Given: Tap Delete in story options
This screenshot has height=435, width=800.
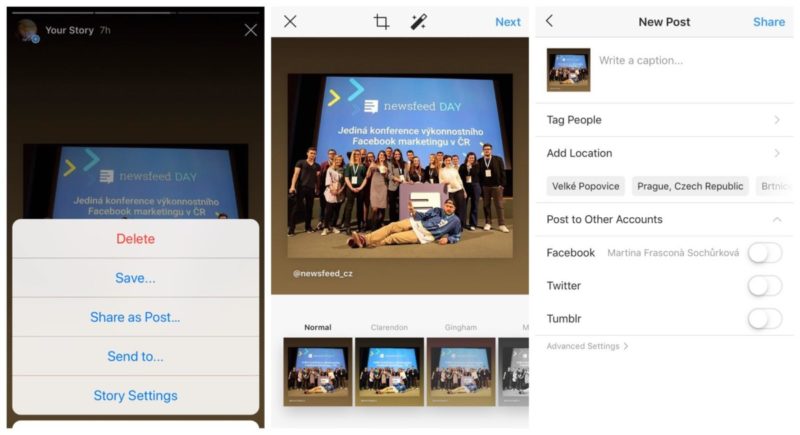Looking at the screenshot, I should point(135,239).
